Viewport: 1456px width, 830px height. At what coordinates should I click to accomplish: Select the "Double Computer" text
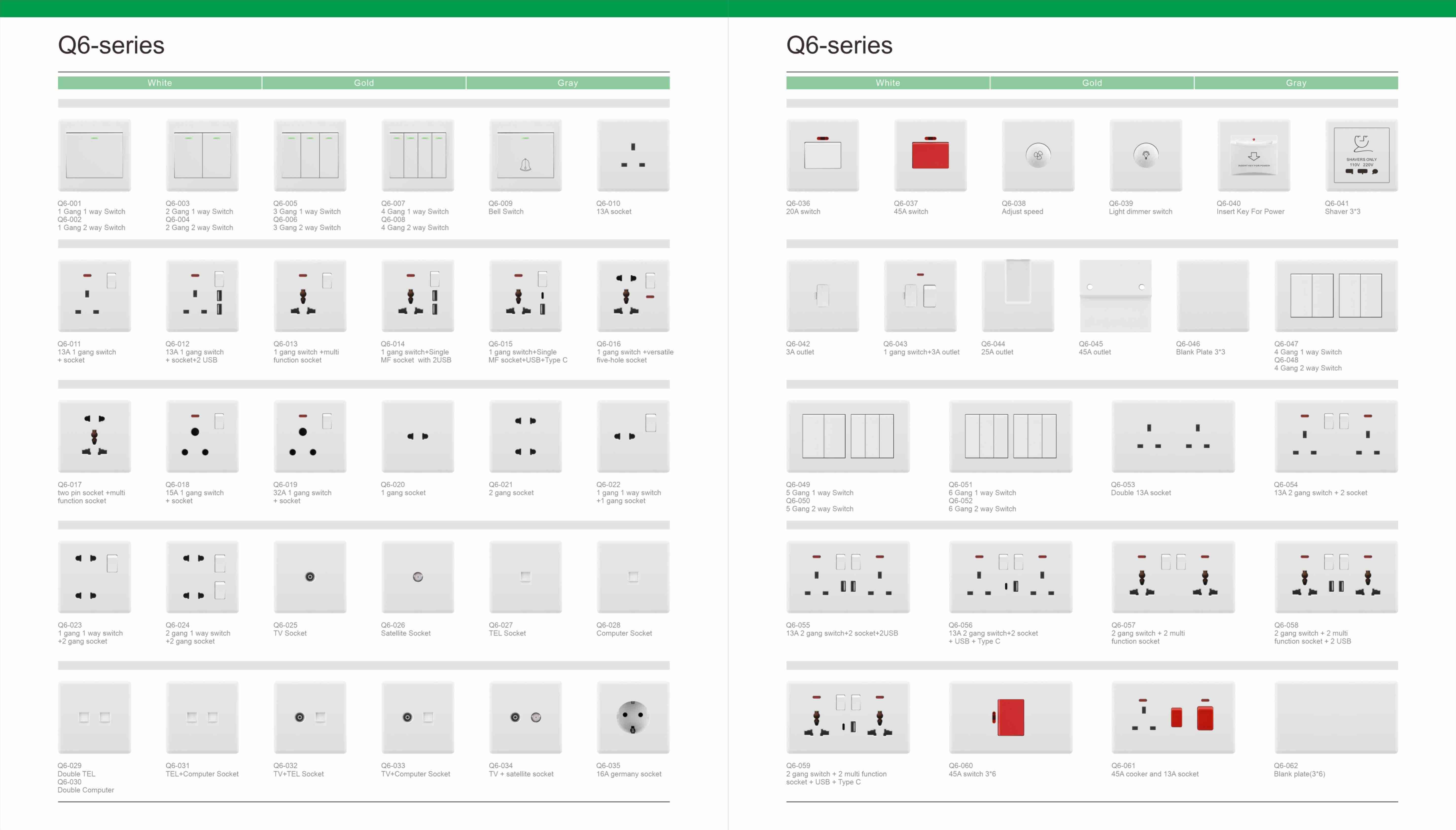click(86, 790)
